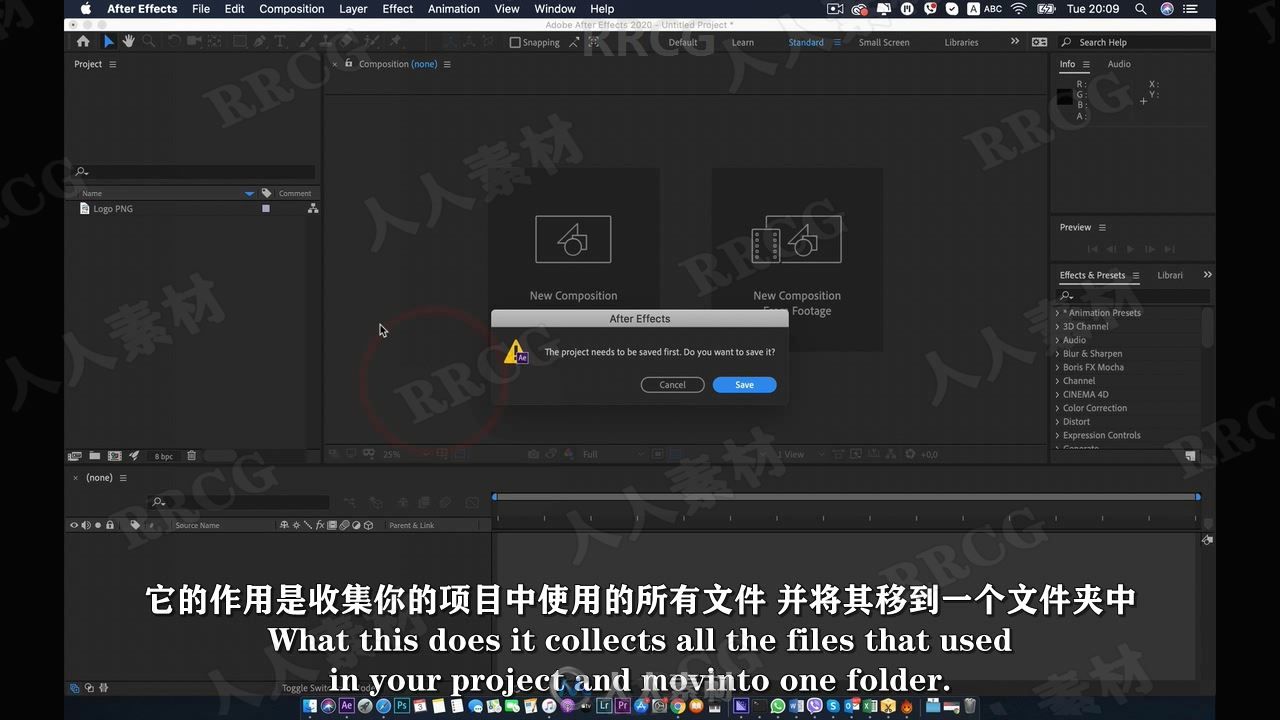Create new folder in Project panel
The width and height of the screenshot is (1280, 720).
95,456
